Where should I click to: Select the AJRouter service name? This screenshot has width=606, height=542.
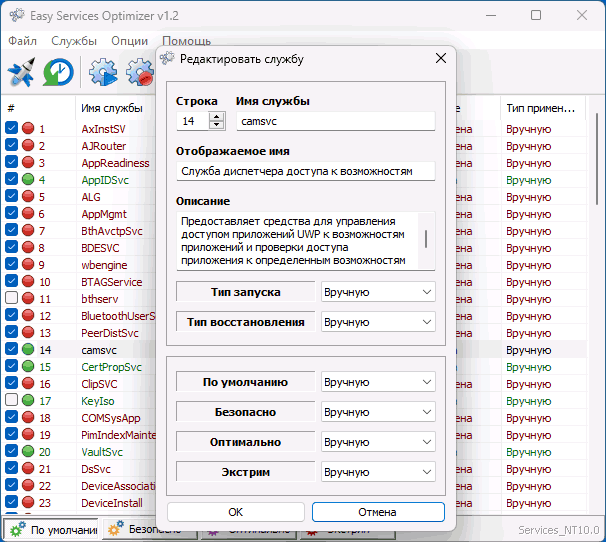[x=104, y=146]
